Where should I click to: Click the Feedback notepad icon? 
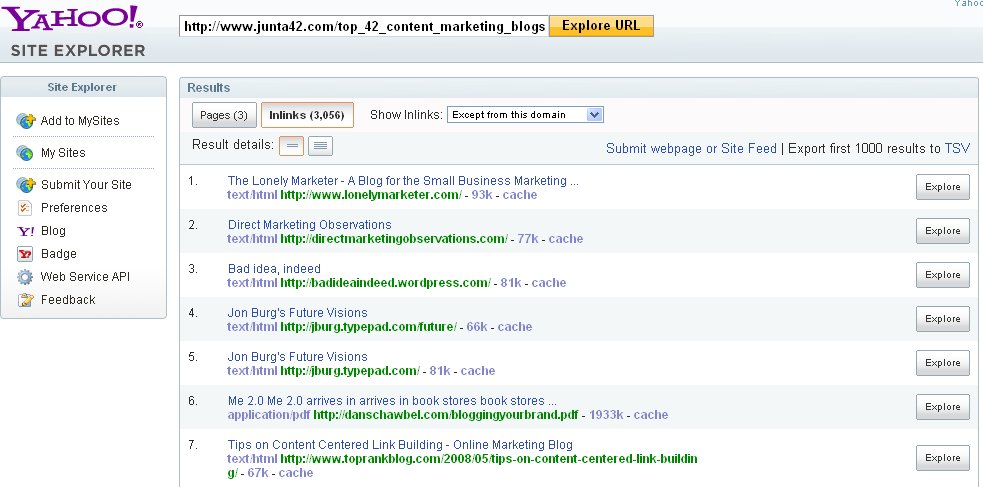(24, 300)
